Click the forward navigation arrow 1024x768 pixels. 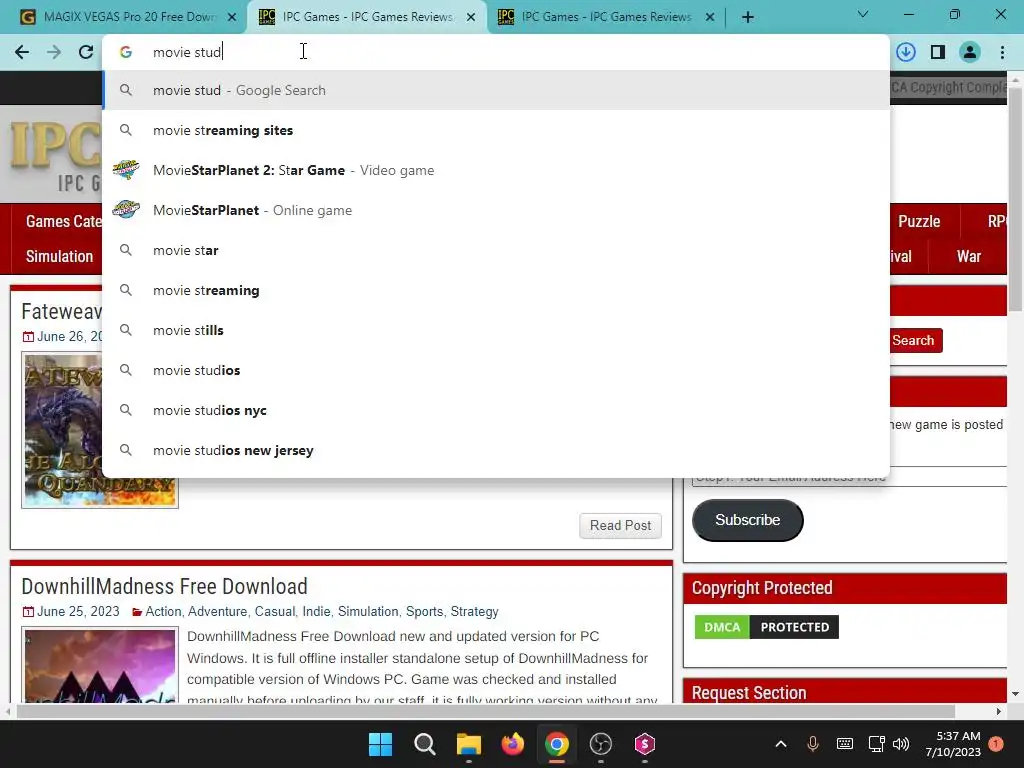(x=54, y=52)
